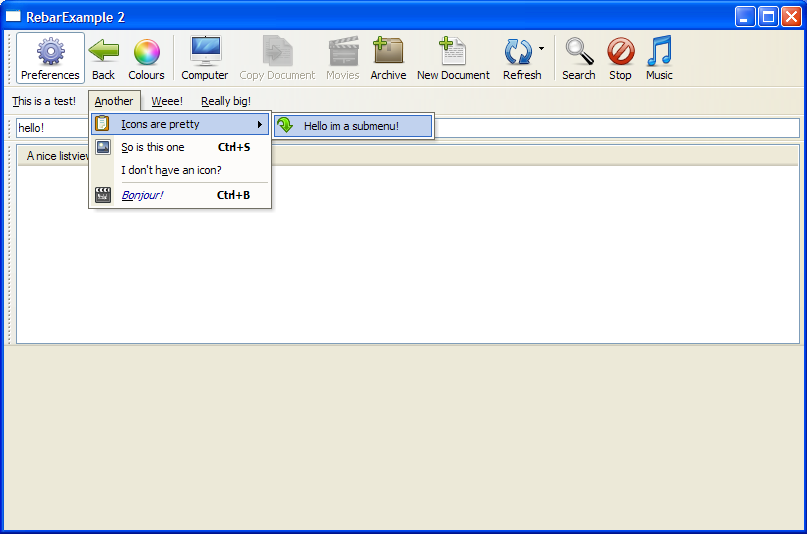Open the 'Another' menu

click(114, 101)
